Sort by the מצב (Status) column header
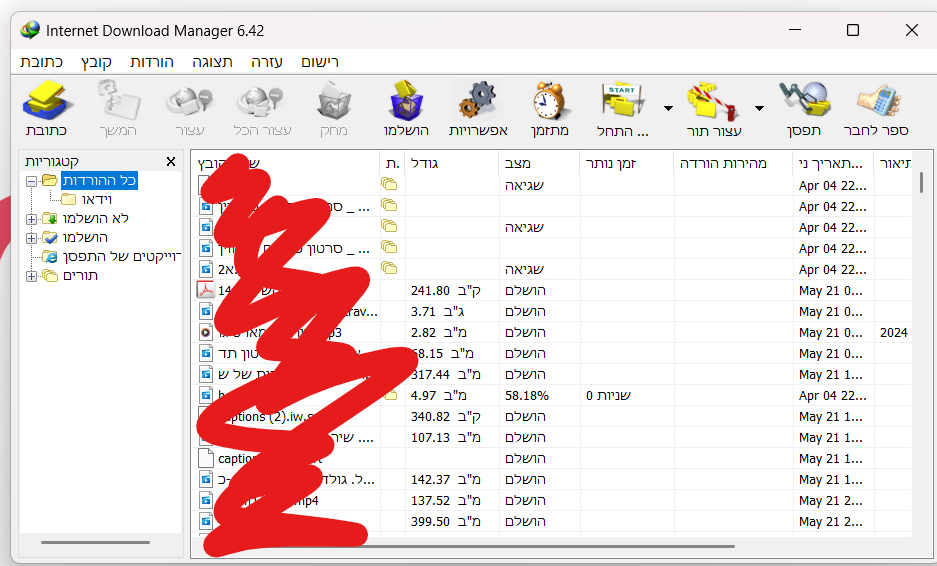 (x=539, y=163)
